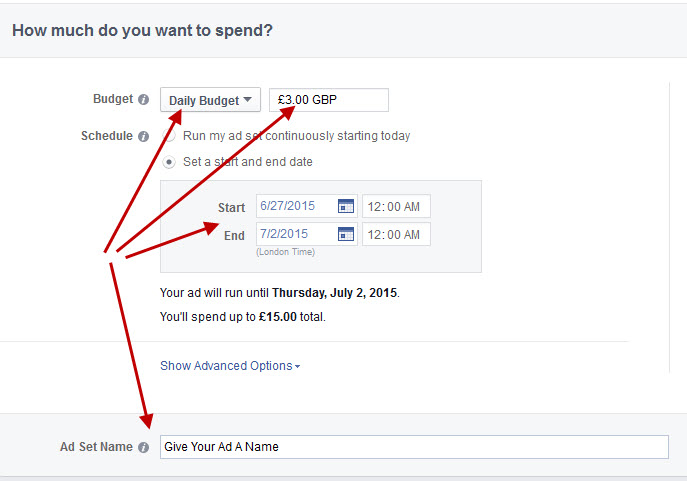
Task: Expand Show Advanced Options
Action: pyautogui.click(x=230, y=366)
